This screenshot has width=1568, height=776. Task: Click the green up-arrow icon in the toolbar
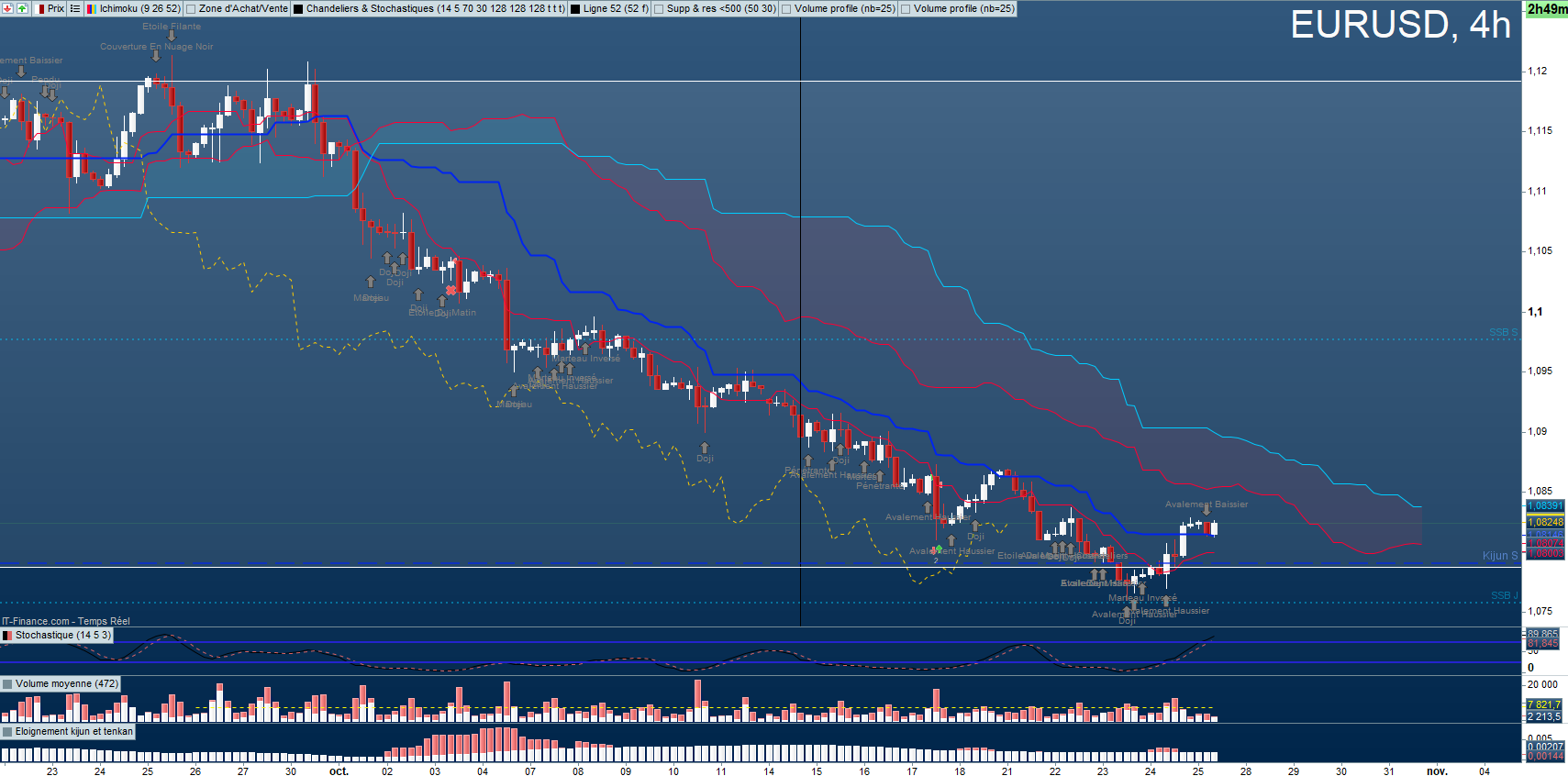tap(23, 8)
